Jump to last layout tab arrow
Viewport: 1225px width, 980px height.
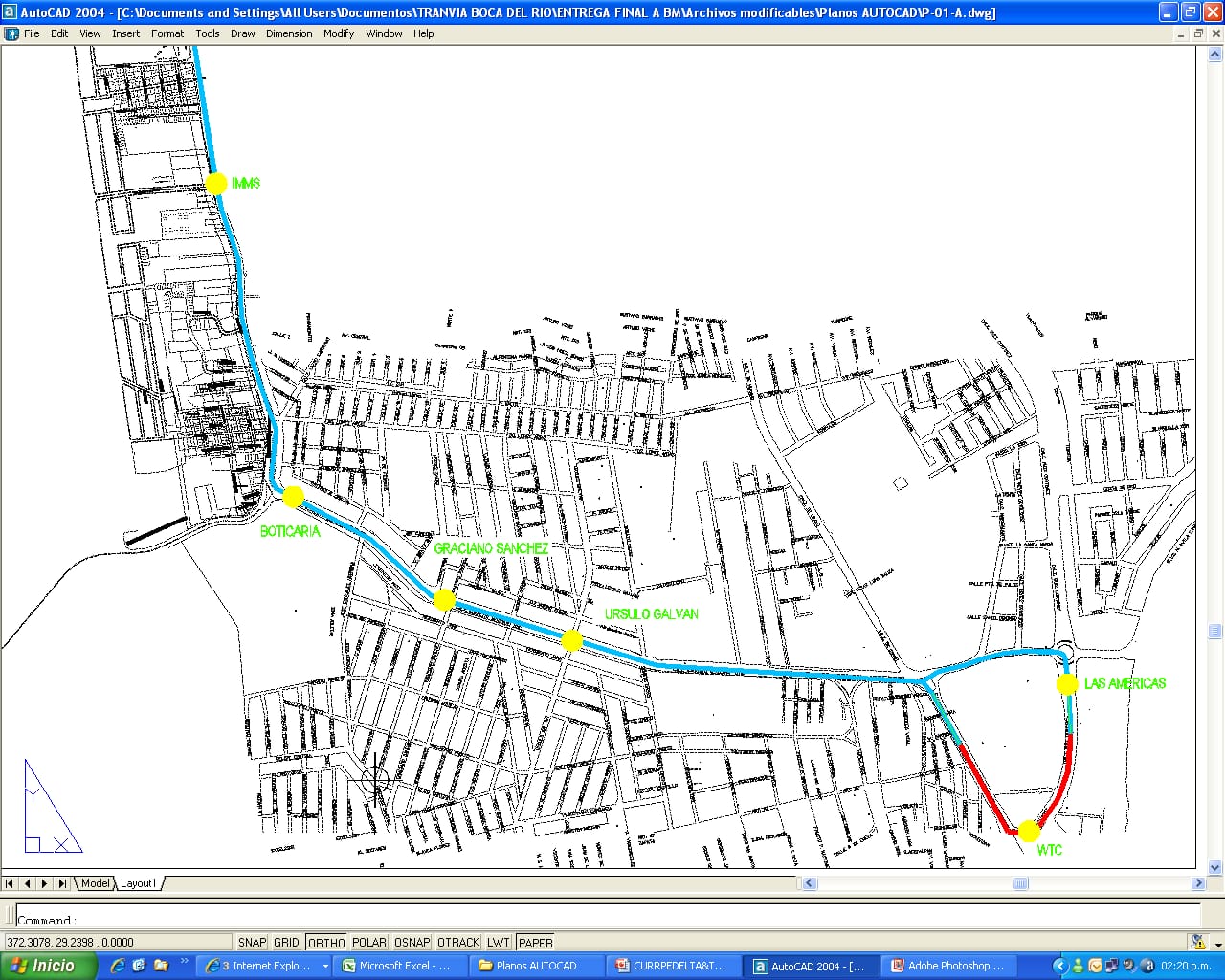62,883
